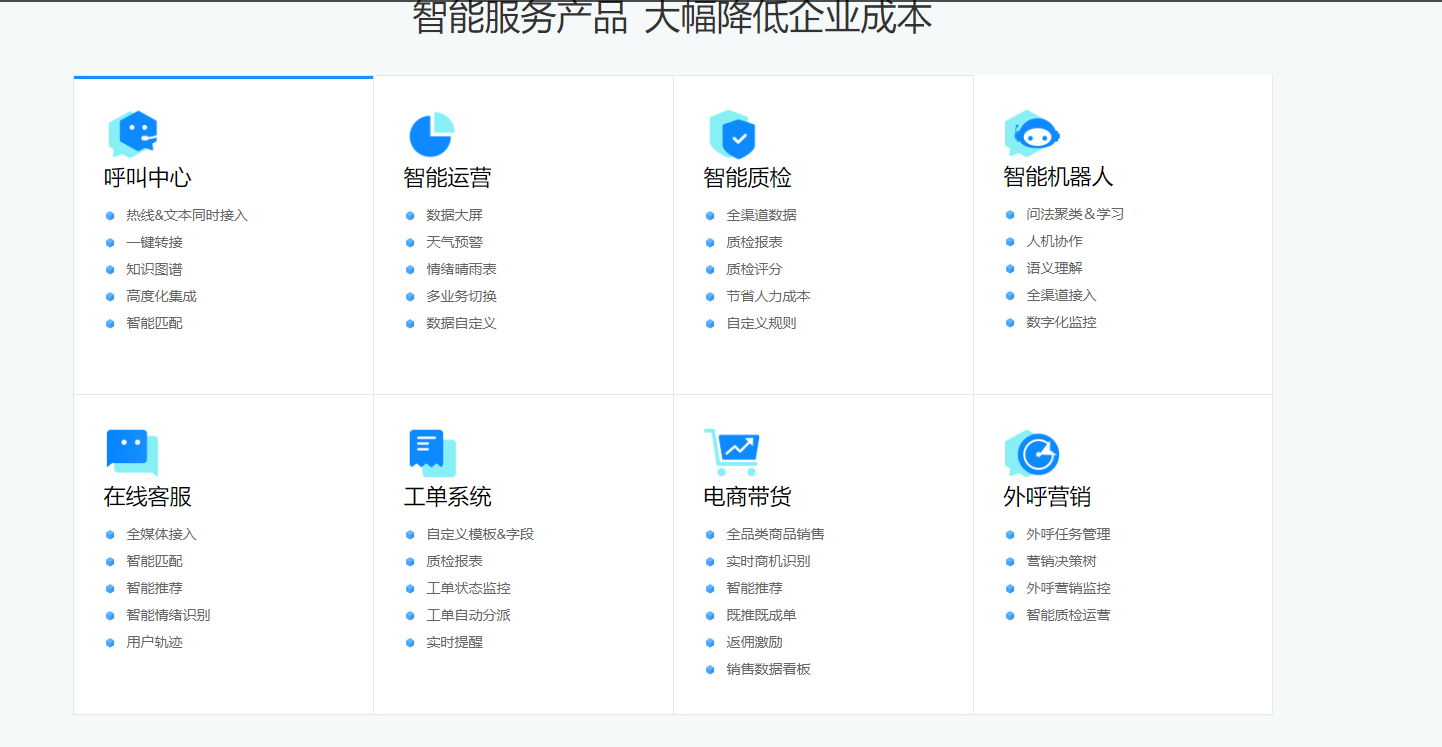The width and height of the screenshot is (1442, 747).
Task: Select 自定义模板&字段 under 工单系统
Action: point(480,534)
